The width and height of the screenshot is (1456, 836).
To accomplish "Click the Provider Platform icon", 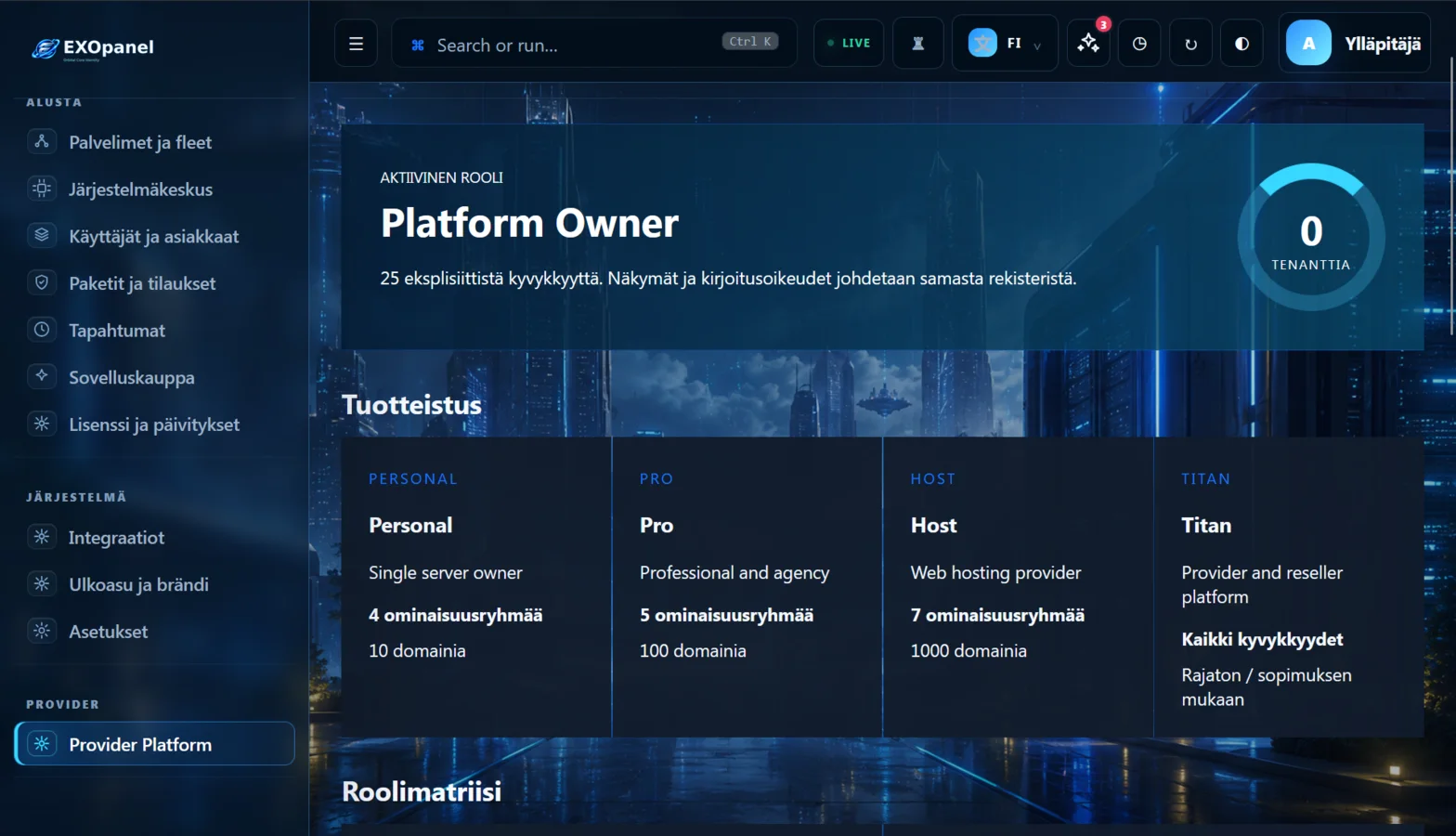I will pyautogui.click(x=42, y=744).
